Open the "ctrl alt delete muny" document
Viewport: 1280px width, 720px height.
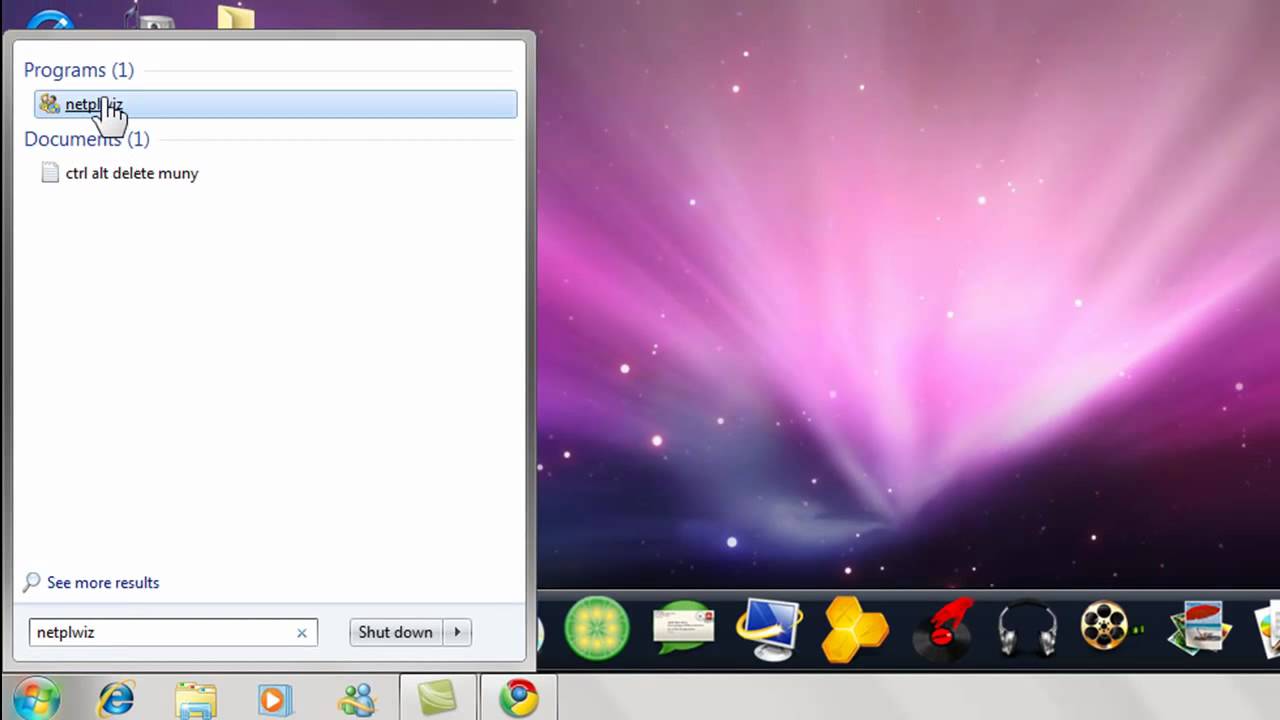tap(132, 173)
